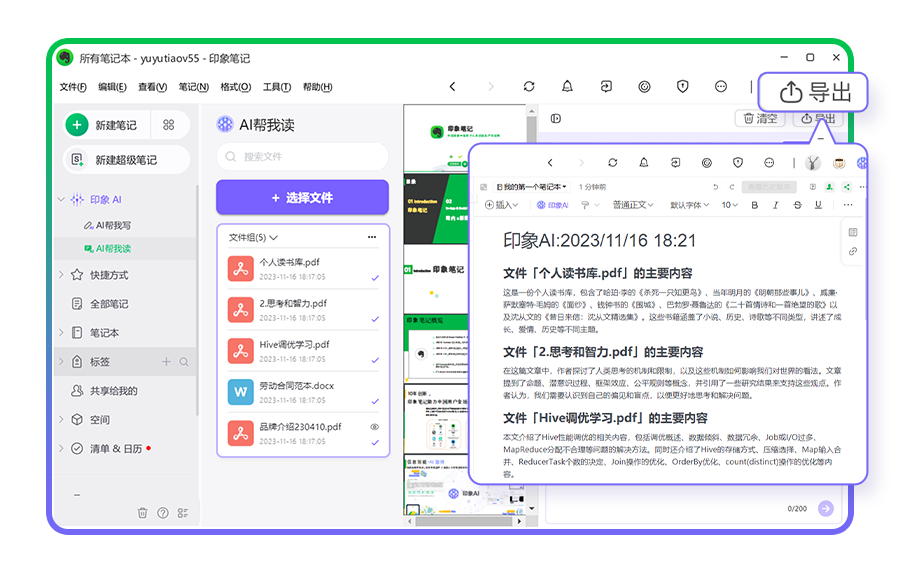Toggle the panel layout icon left of 清空

coord(556,118)
